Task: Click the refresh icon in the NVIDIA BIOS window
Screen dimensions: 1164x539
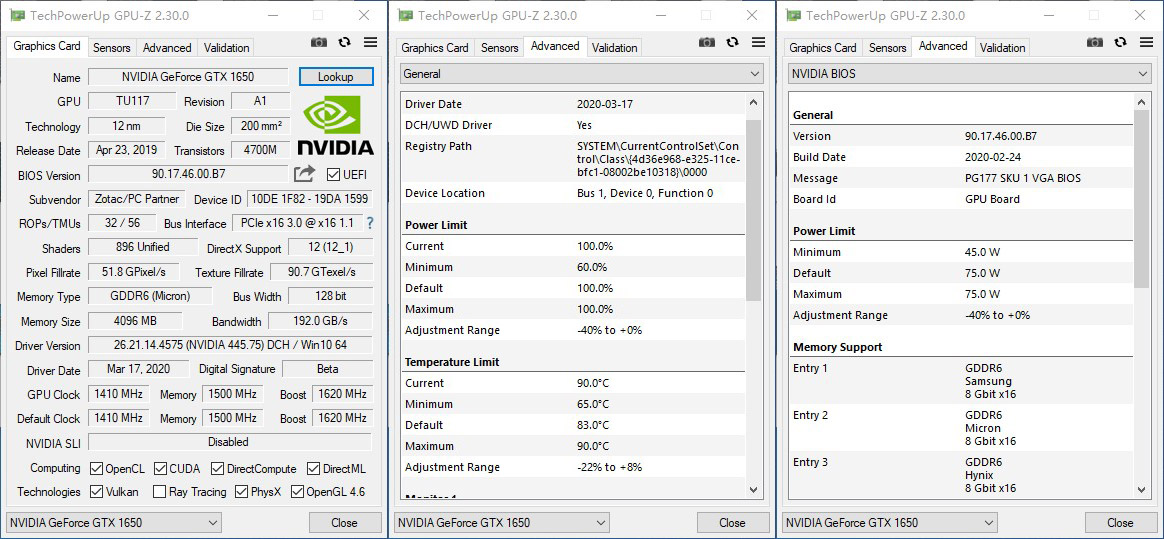Action: [1120, 42]
